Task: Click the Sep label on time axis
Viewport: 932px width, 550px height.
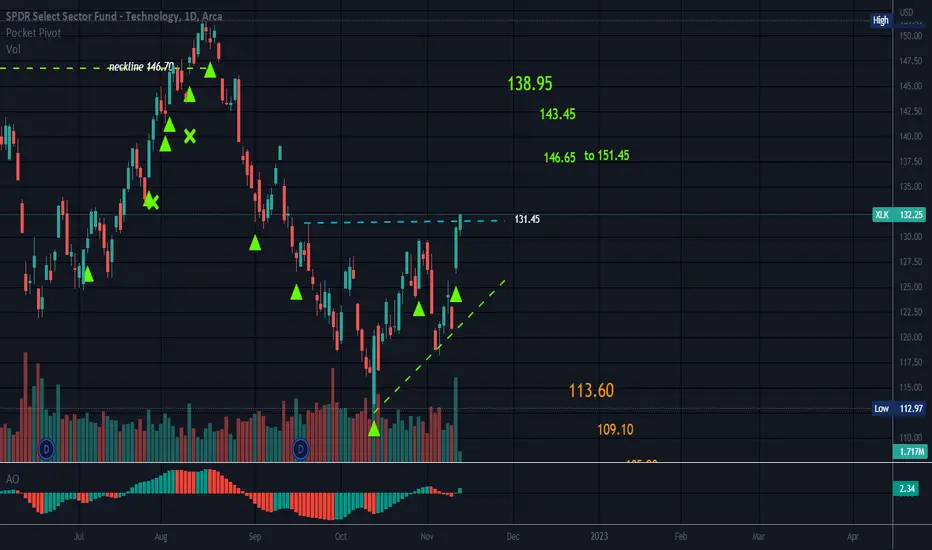Action: [x=255, y=536]
